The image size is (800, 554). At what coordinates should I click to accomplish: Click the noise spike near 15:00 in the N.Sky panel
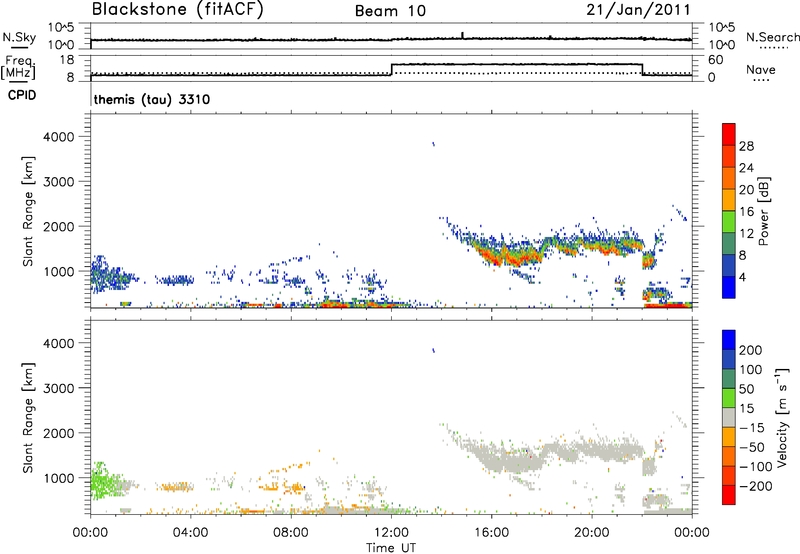[462, 35]
